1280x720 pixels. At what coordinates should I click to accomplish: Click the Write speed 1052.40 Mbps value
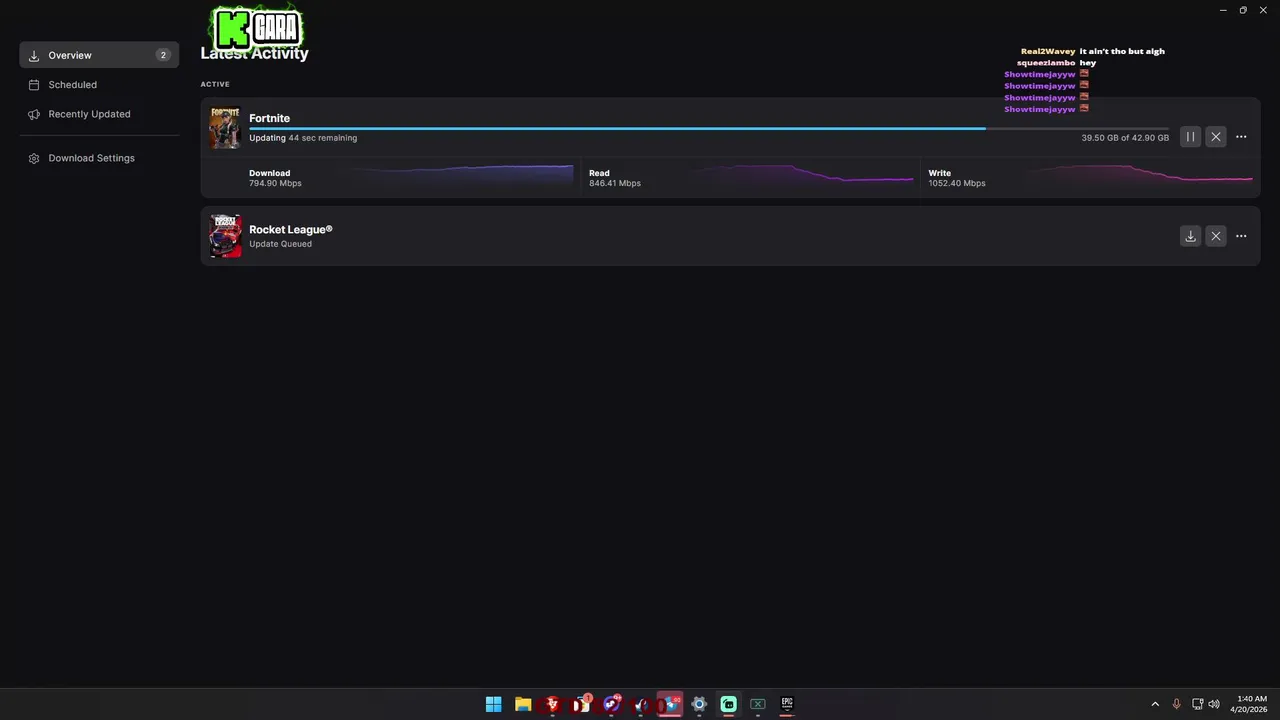957,184
